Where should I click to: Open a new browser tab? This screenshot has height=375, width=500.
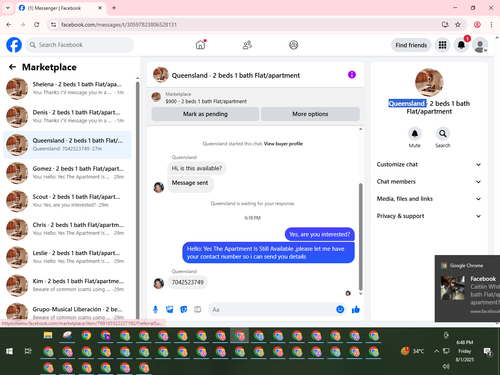tap(114, 8)
